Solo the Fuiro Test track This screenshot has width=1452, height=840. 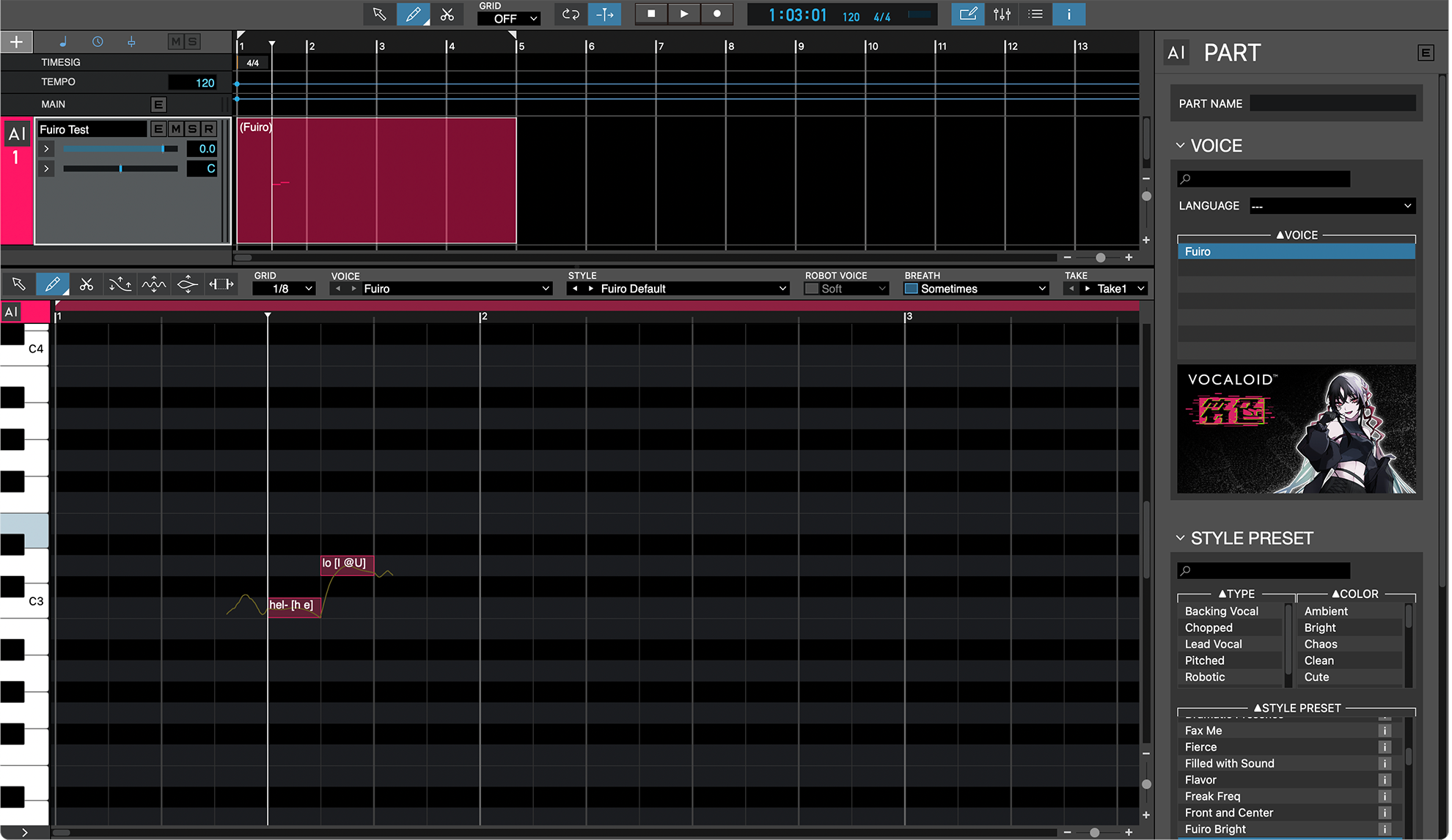[191, 128]
